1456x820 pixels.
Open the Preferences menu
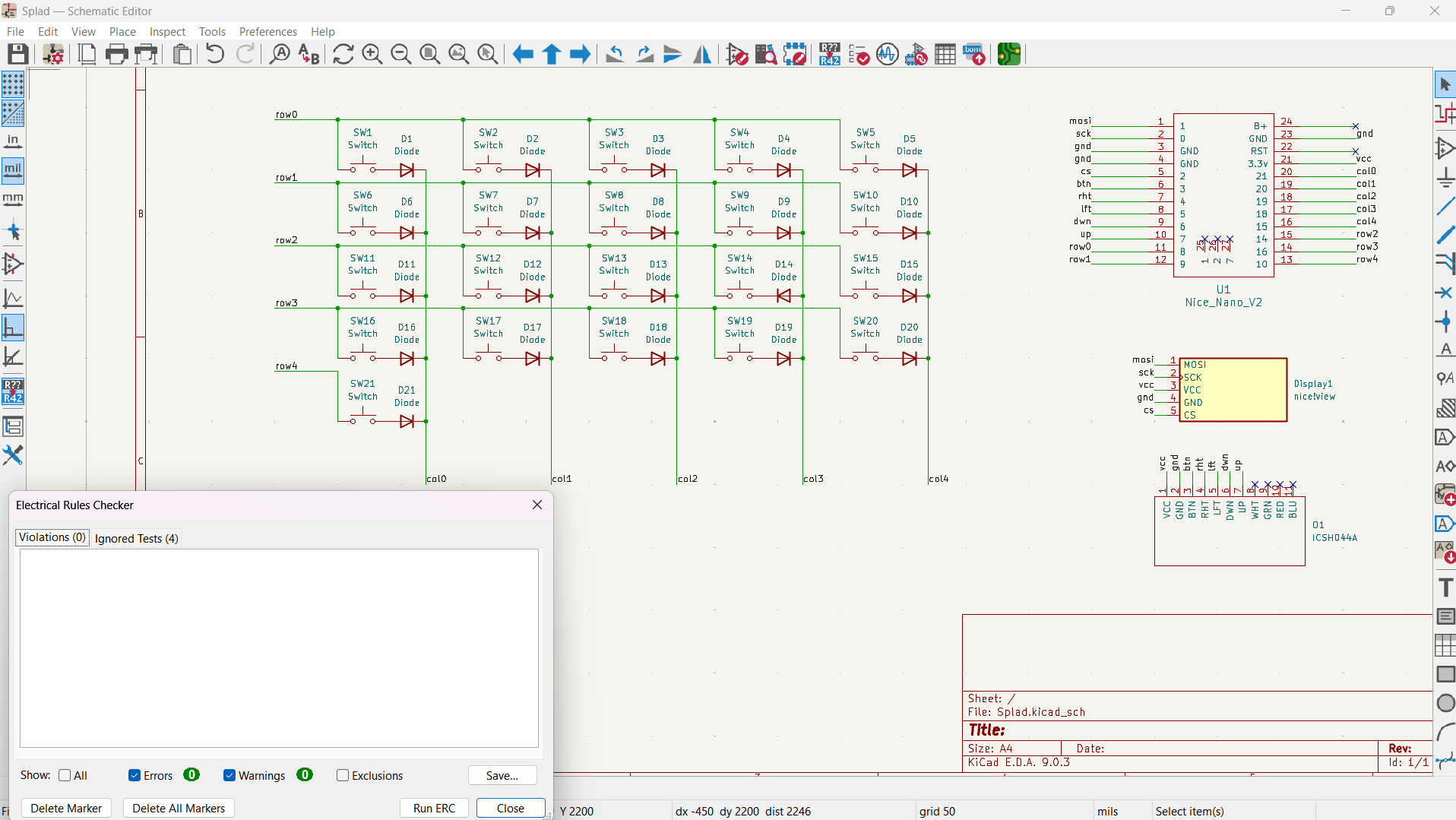click(x=267, y=31)
